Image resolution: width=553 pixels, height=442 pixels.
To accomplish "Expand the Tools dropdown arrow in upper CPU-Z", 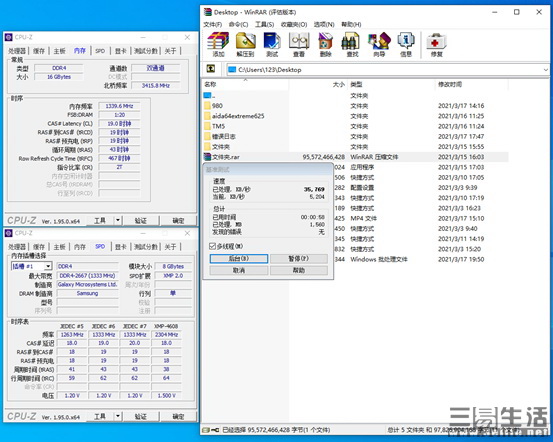I will pyautogui.click(x=118, y=220).
